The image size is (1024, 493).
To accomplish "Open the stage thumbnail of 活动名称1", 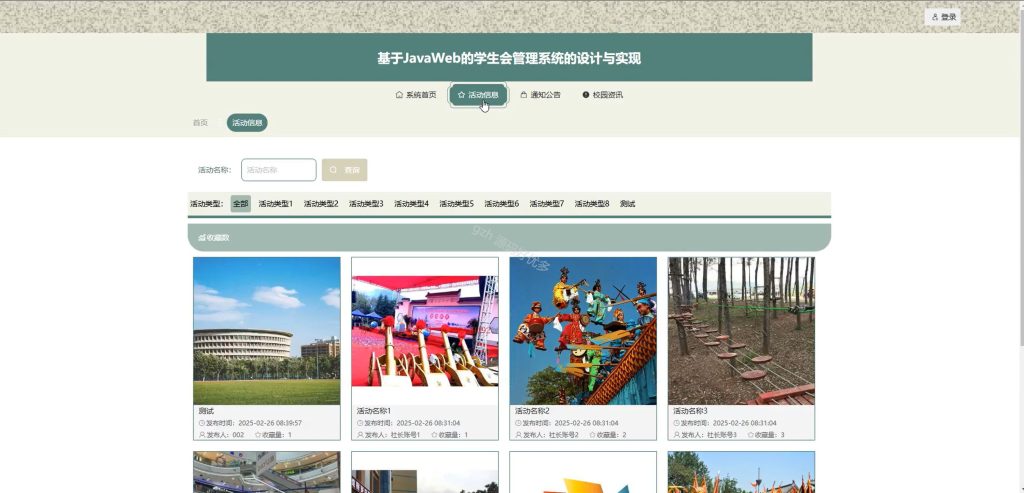I will 424,331.
